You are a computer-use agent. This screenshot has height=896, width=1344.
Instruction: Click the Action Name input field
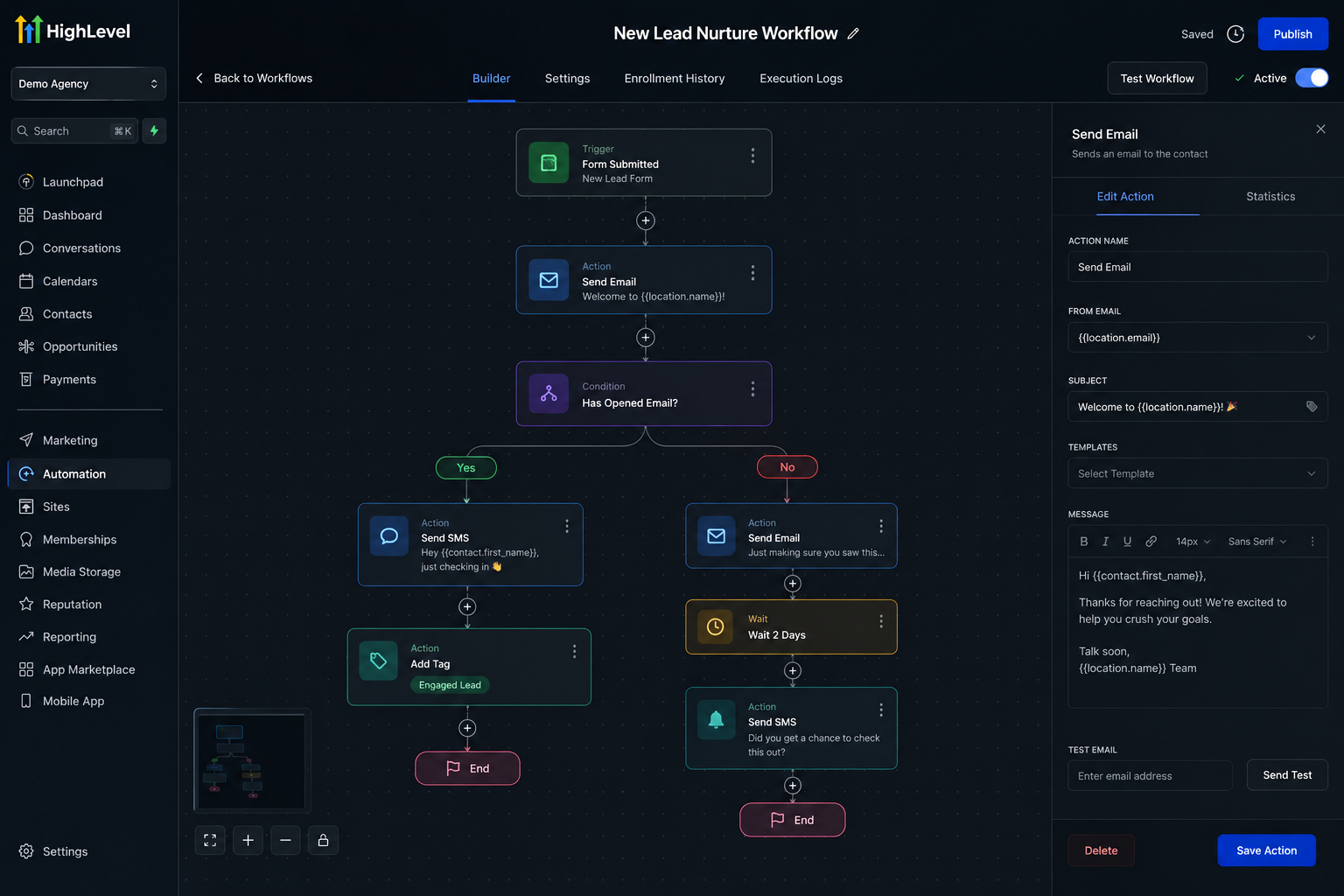point(1198,267)
